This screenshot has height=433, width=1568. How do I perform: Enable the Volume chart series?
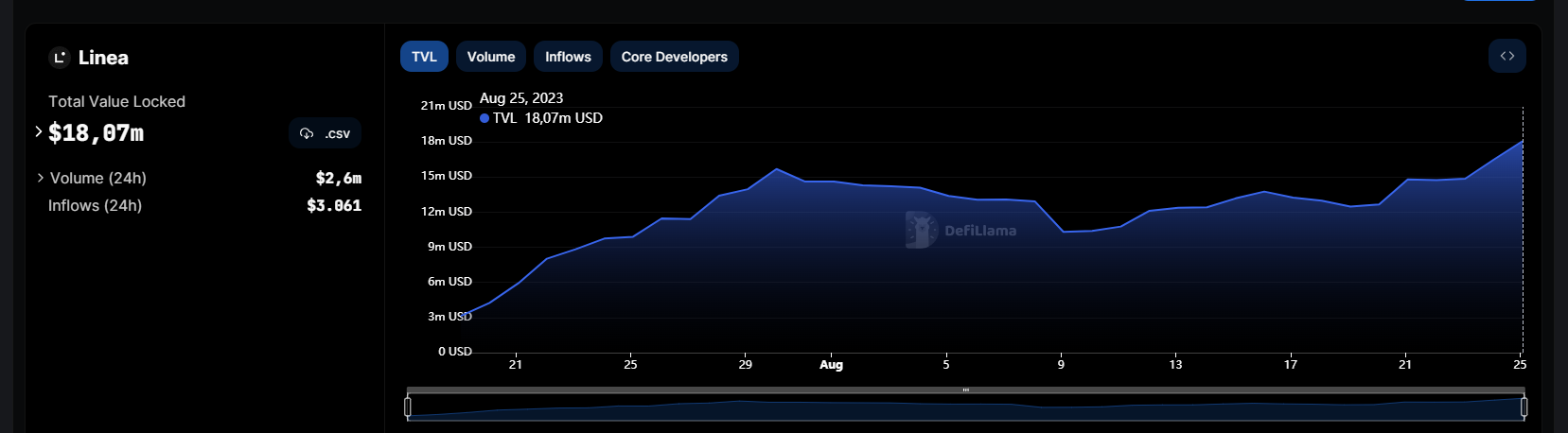[490, 57]
